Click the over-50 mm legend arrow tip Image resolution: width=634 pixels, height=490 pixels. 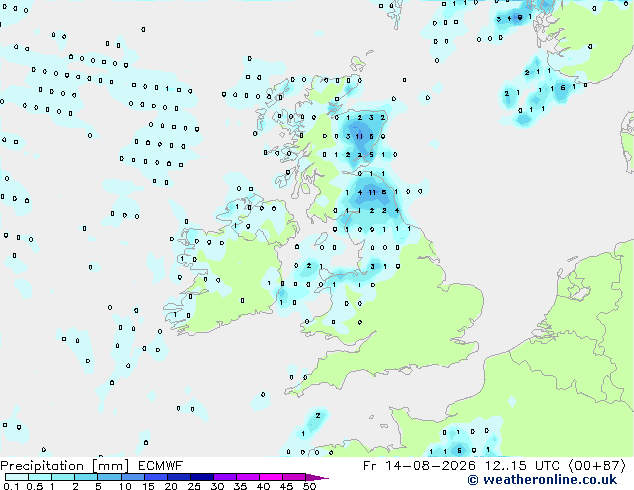pyautogui.click(x=317, y=478)
